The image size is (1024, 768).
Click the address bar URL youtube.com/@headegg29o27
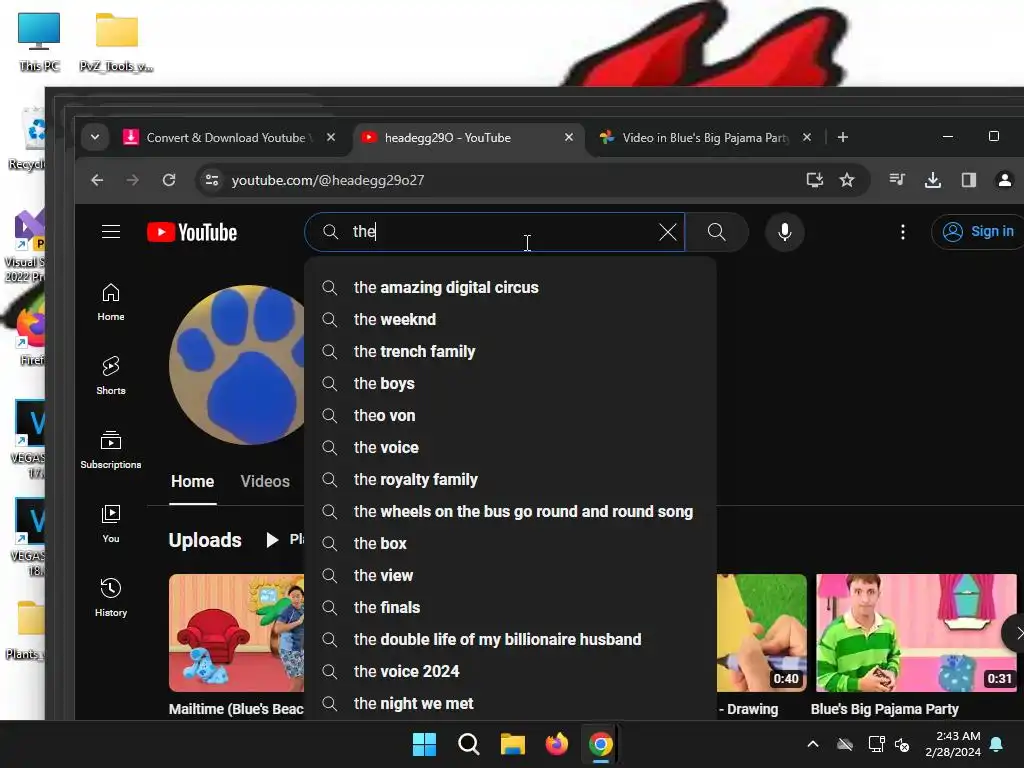point(328,180)
